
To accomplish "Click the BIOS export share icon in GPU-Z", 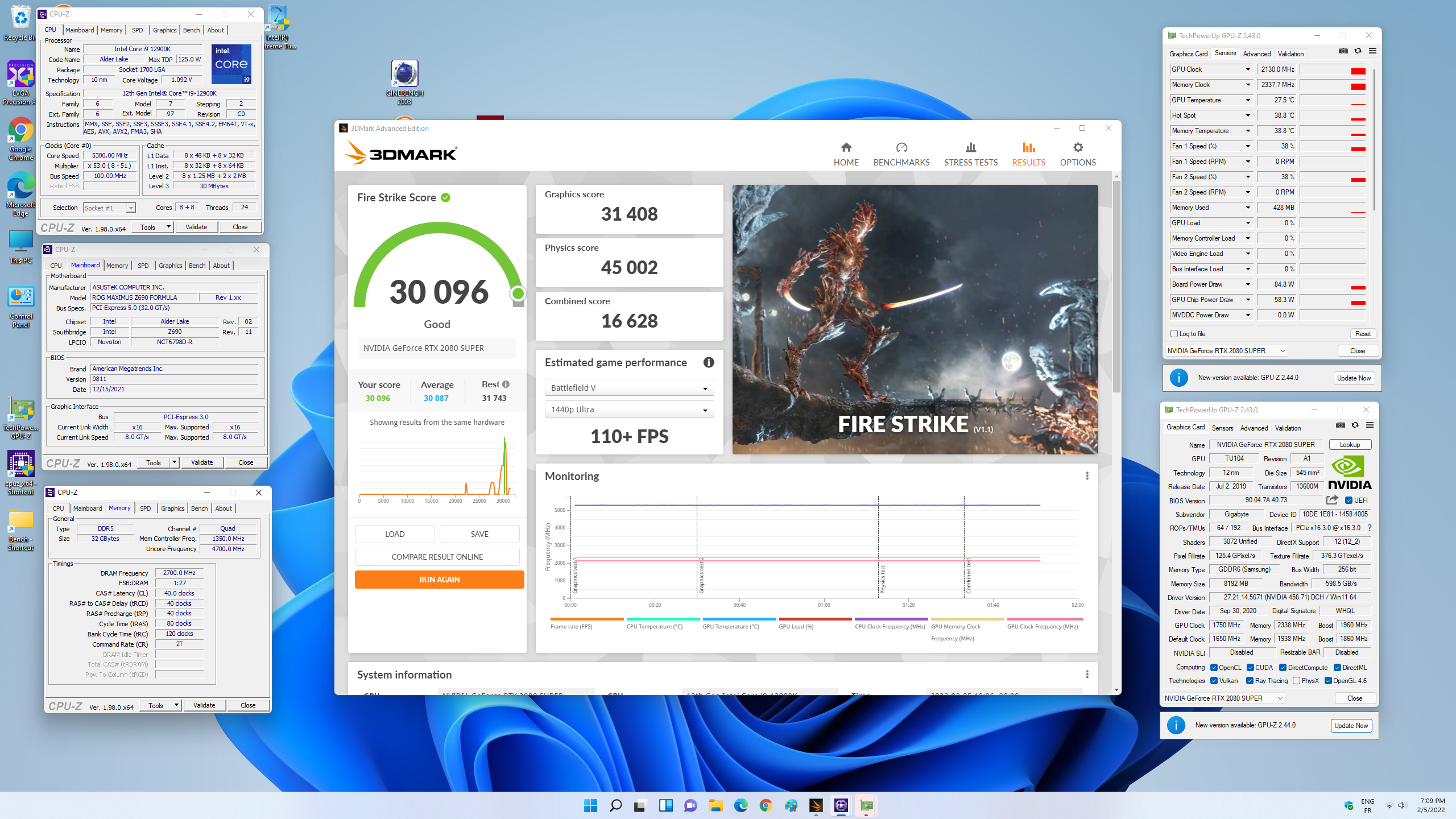I will pyautogui.click(x=1331, y=500).
